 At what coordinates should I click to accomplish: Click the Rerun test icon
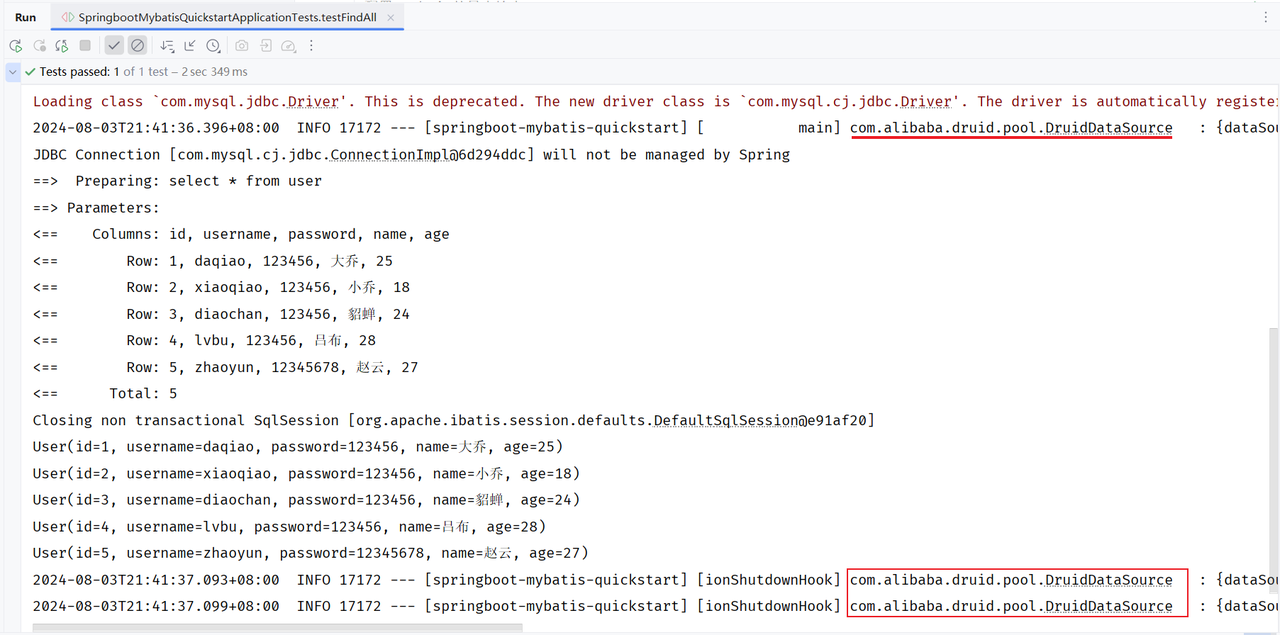[x=16, y=46]
